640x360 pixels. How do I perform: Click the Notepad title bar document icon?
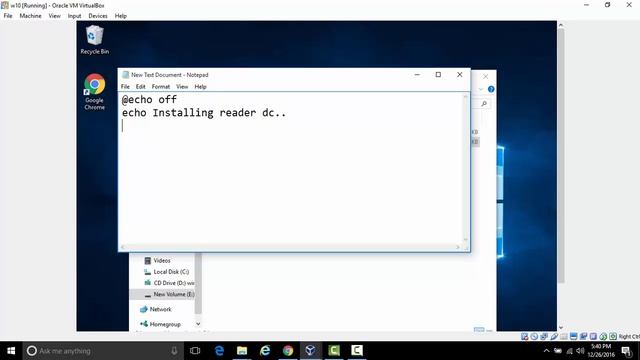(x=126, y=75)
